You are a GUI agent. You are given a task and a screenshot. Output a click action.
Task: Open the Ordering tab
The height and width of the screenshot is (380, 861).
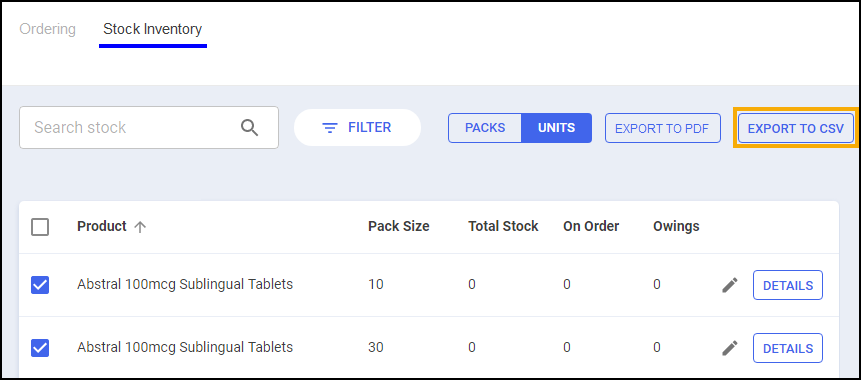(x=48, y=29)
